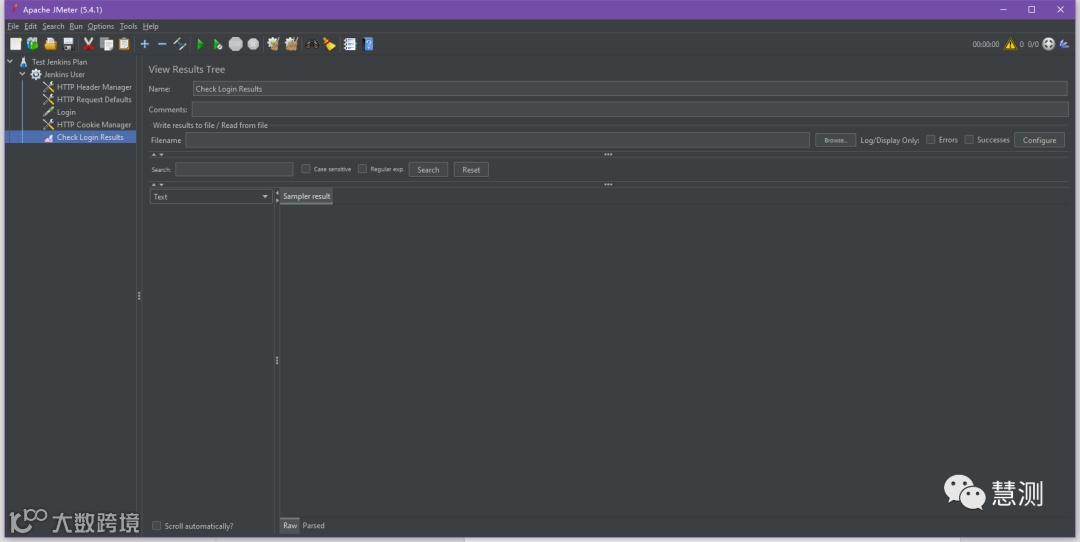Click the Paste clipboard icon
The width and height of the screenshot is (1080, 542).
[124, 44]
